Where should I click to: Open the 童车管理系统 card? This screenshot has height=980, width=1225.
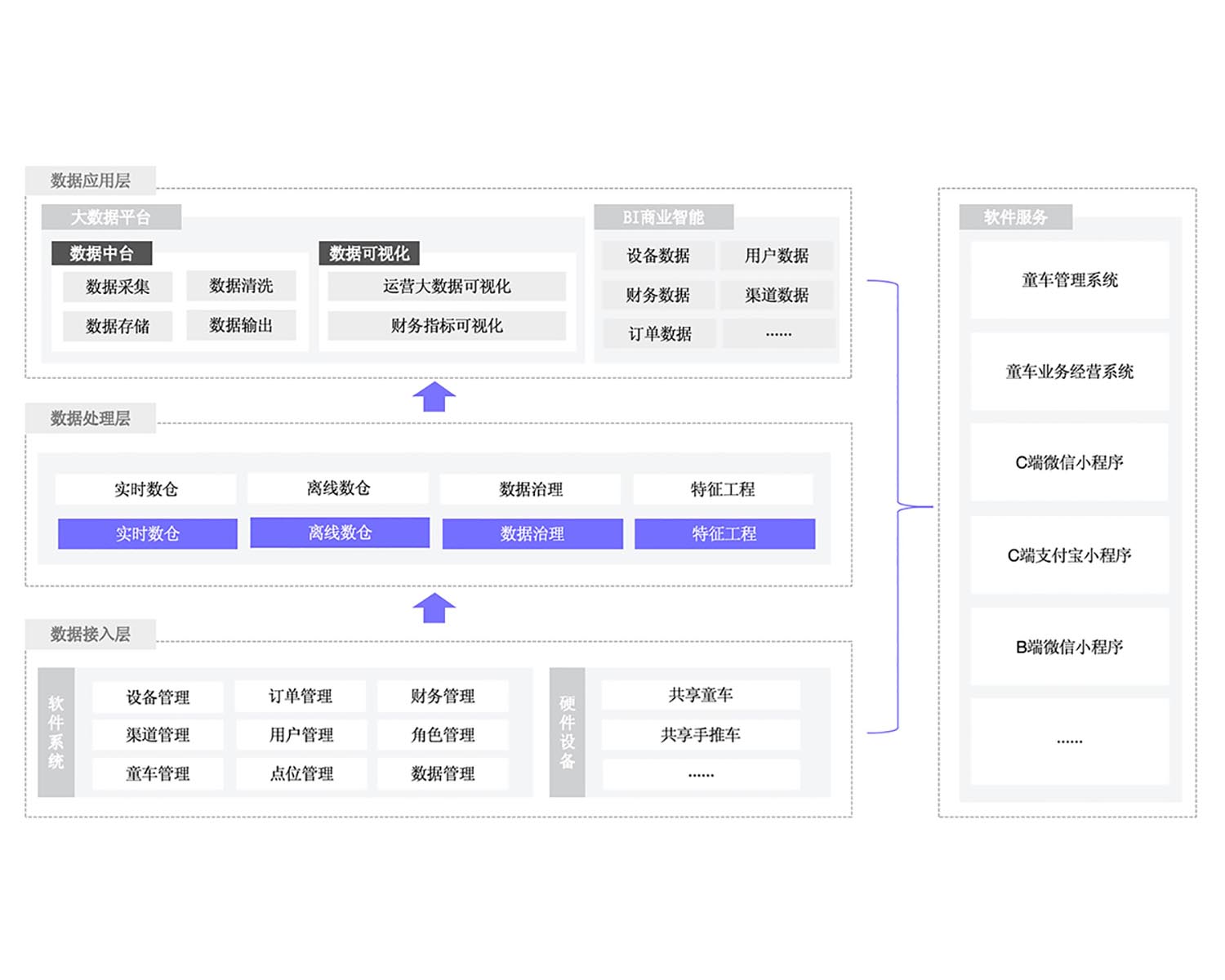tap(1070, 280)
